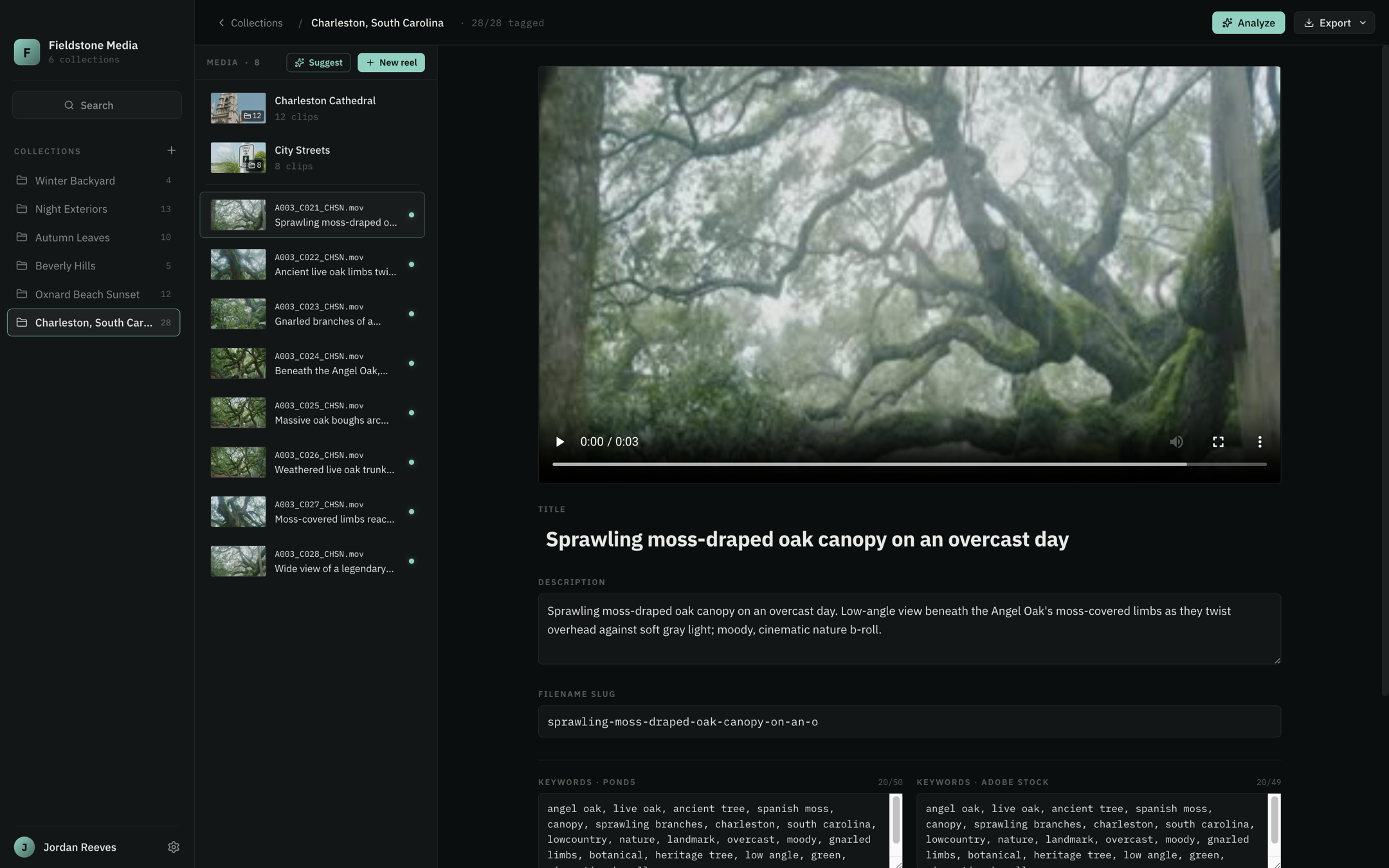Select clip A003_C023_CHSN.mov

click(x=312, y=314)
